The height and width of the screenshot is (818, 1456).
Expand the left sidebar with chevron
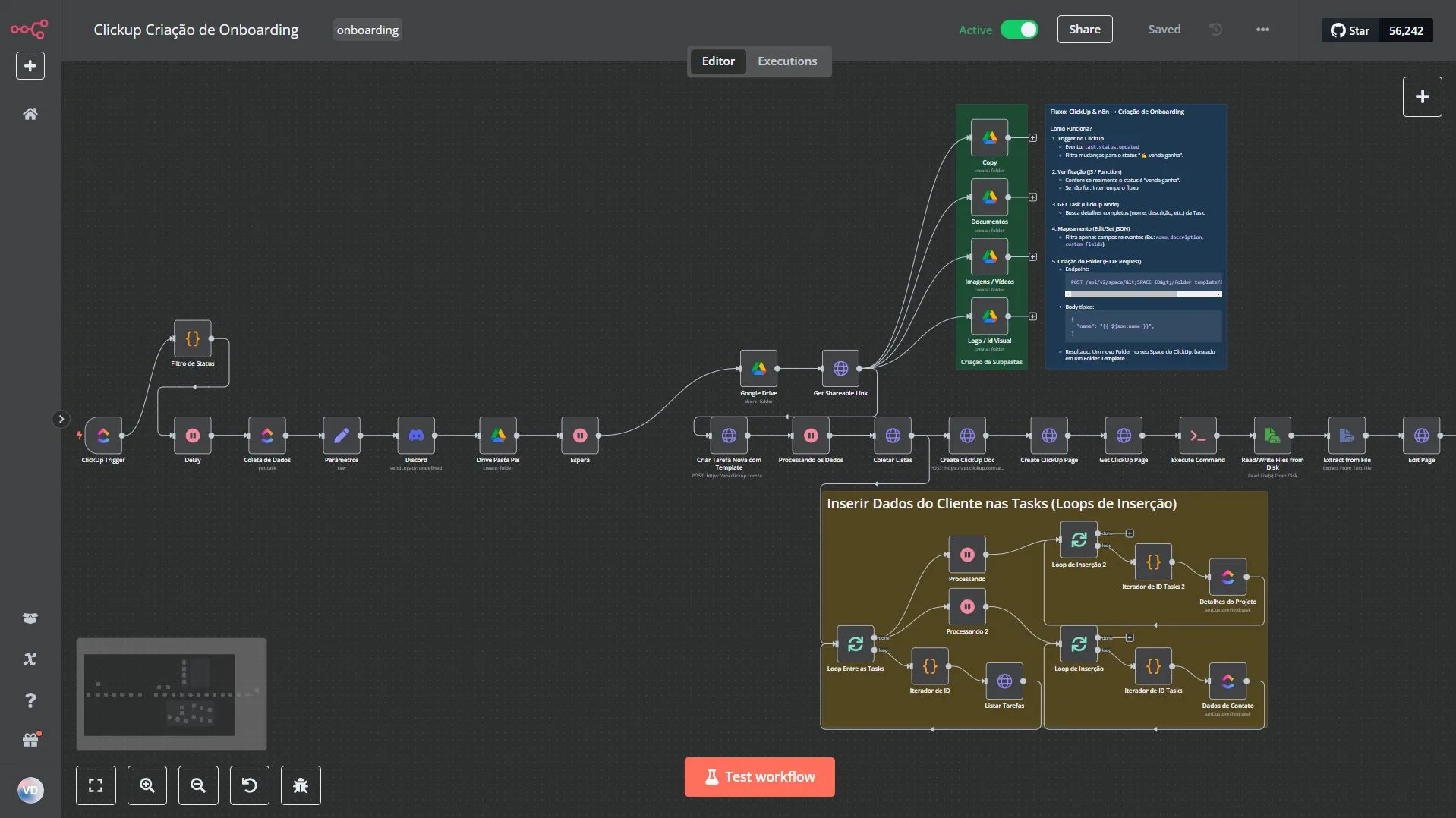pos(61,419)
